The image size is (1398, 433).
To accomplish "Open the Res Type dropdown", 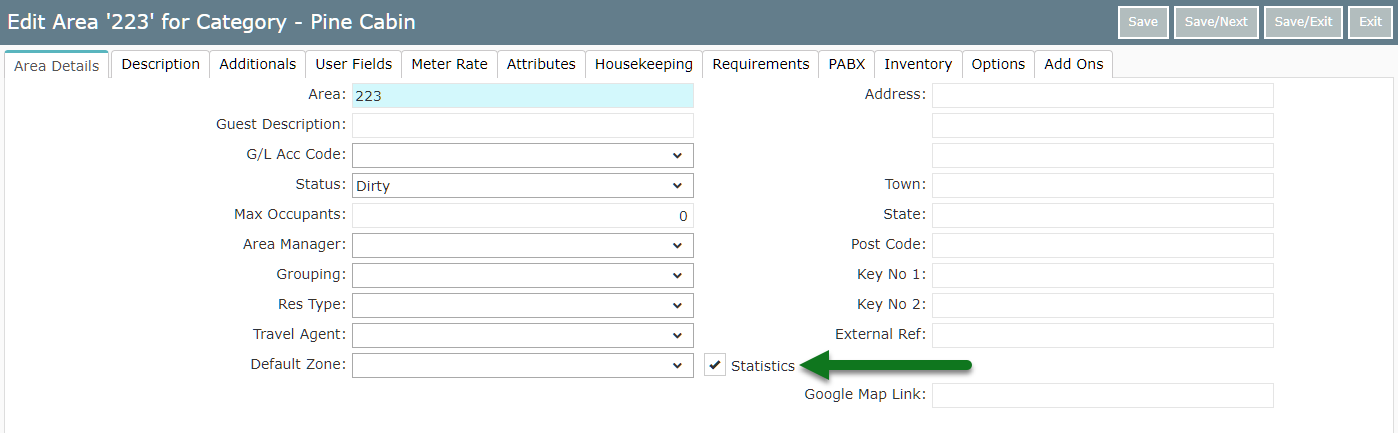I will tap(522, 305).
